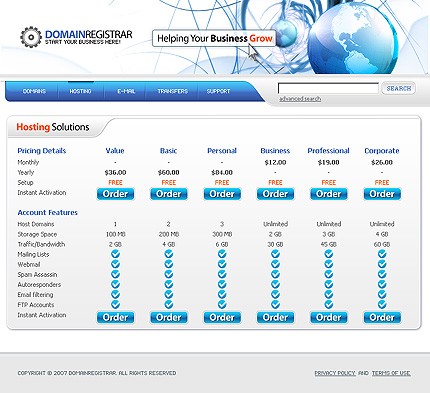430x393 pixels.
Task: Open the Domains menu item
Action: pos(34,91)
